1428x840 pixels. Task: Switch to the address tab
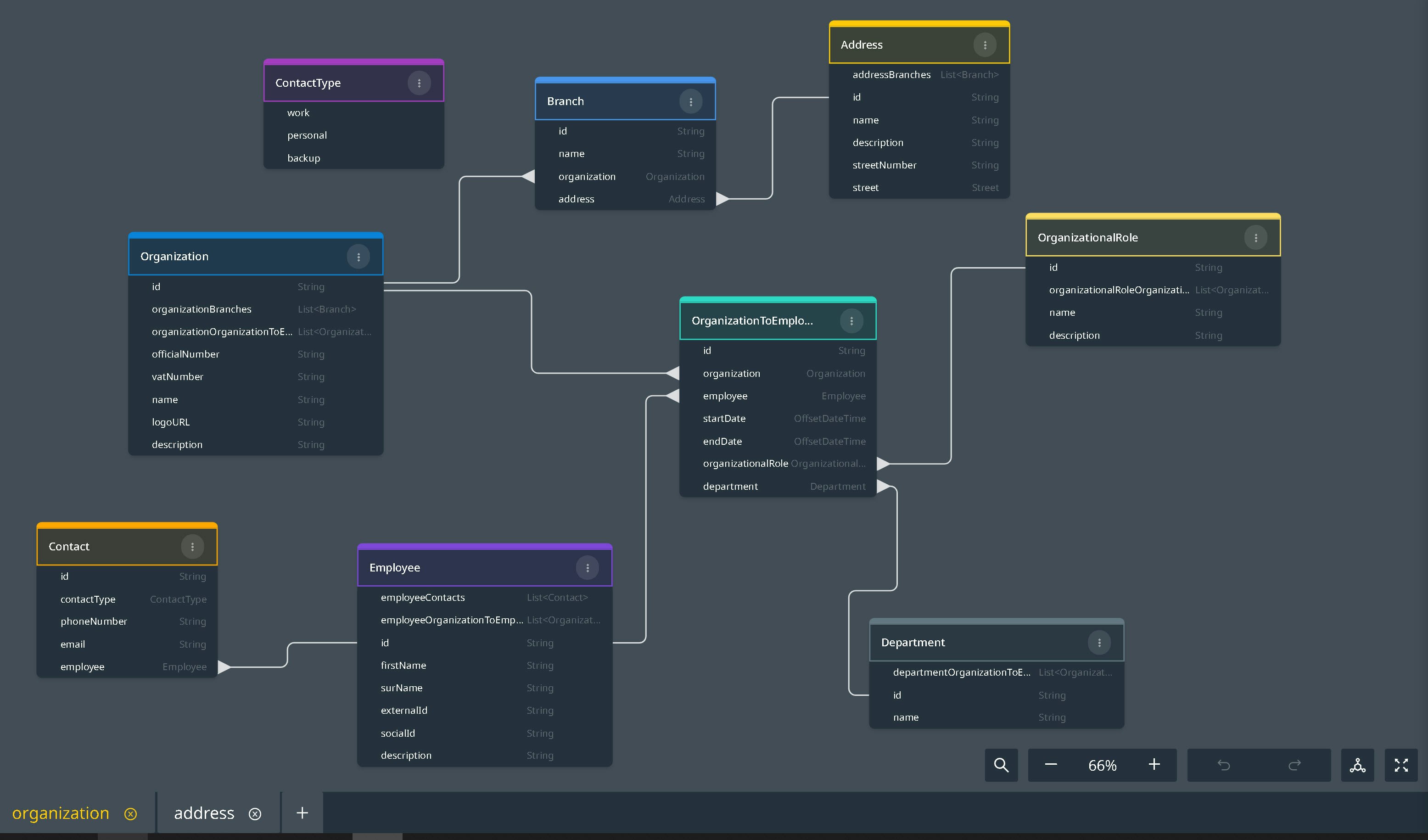204,813
